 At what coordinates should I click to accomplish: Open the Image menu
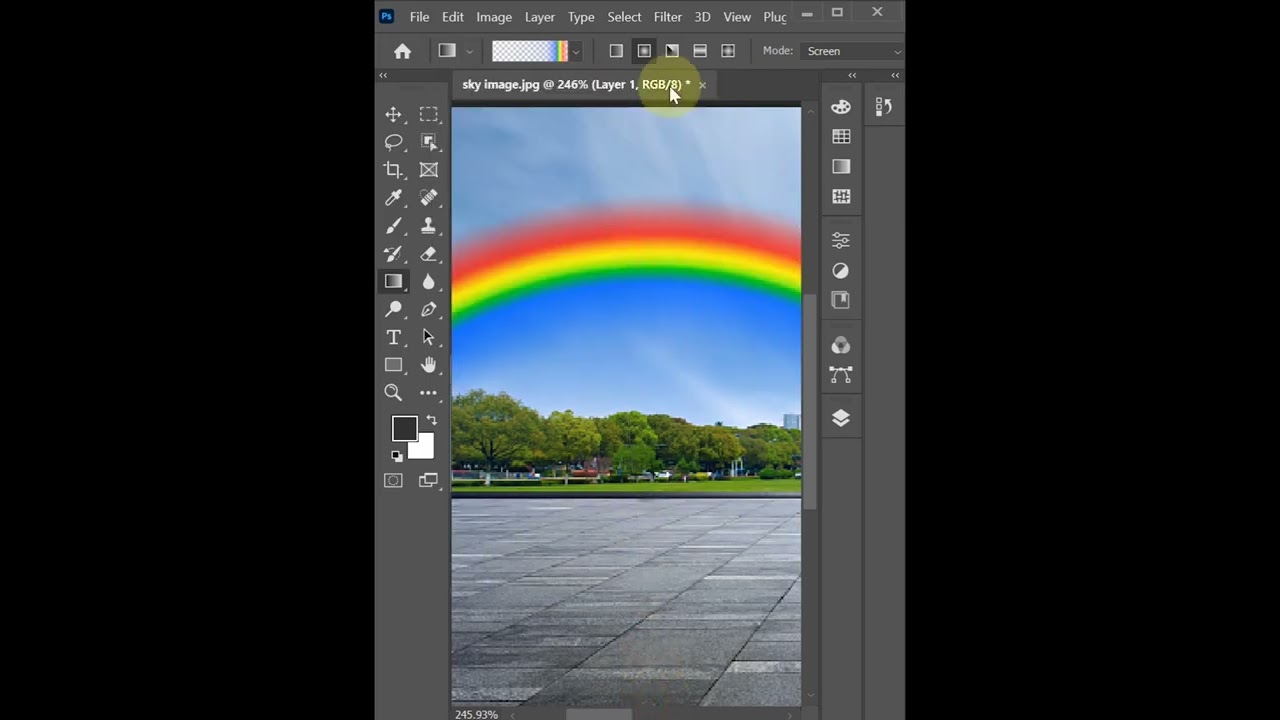pos(494,17)
